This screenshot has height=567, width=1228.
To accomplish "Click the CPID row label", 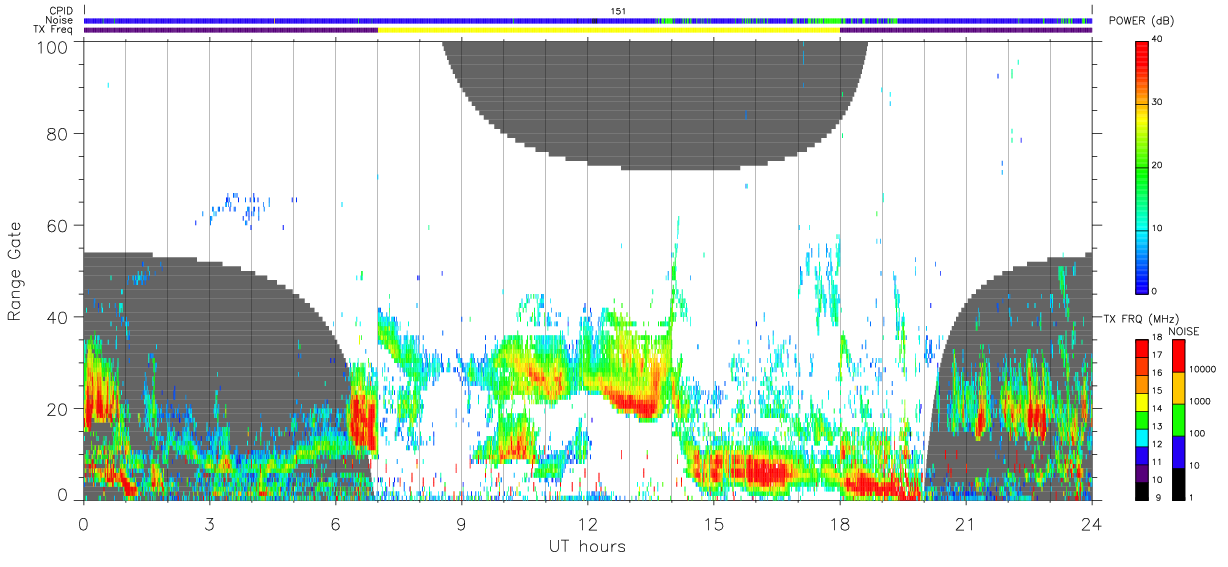I will pos(60,10).
